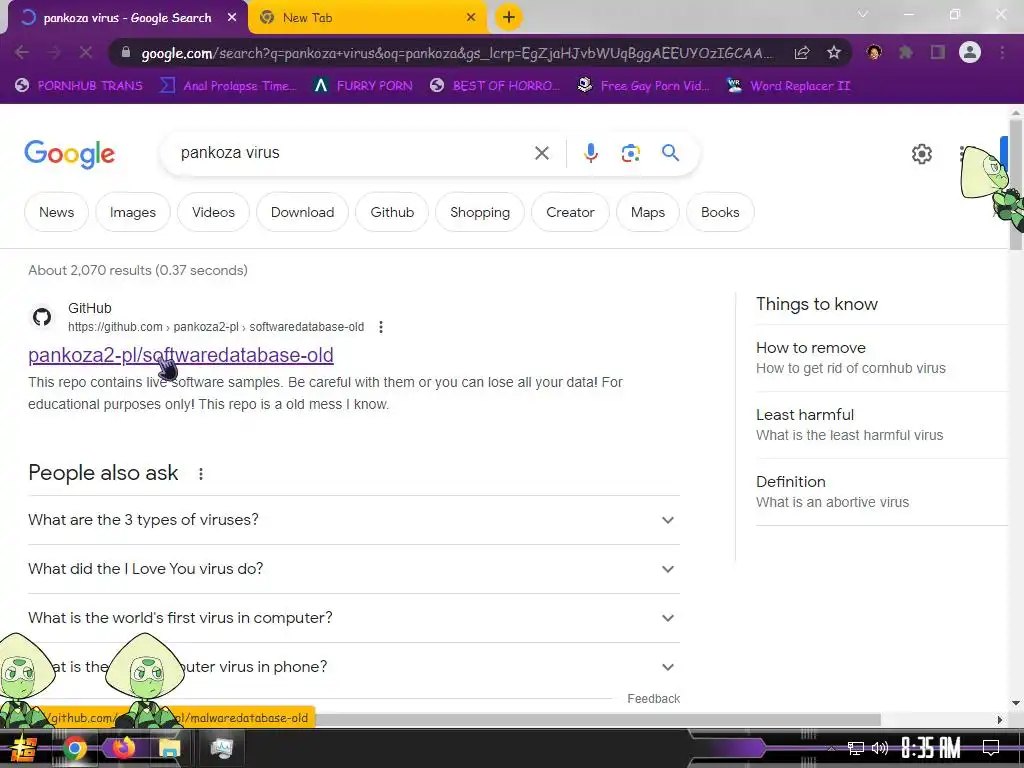Open notification center icon

(991, 748)
